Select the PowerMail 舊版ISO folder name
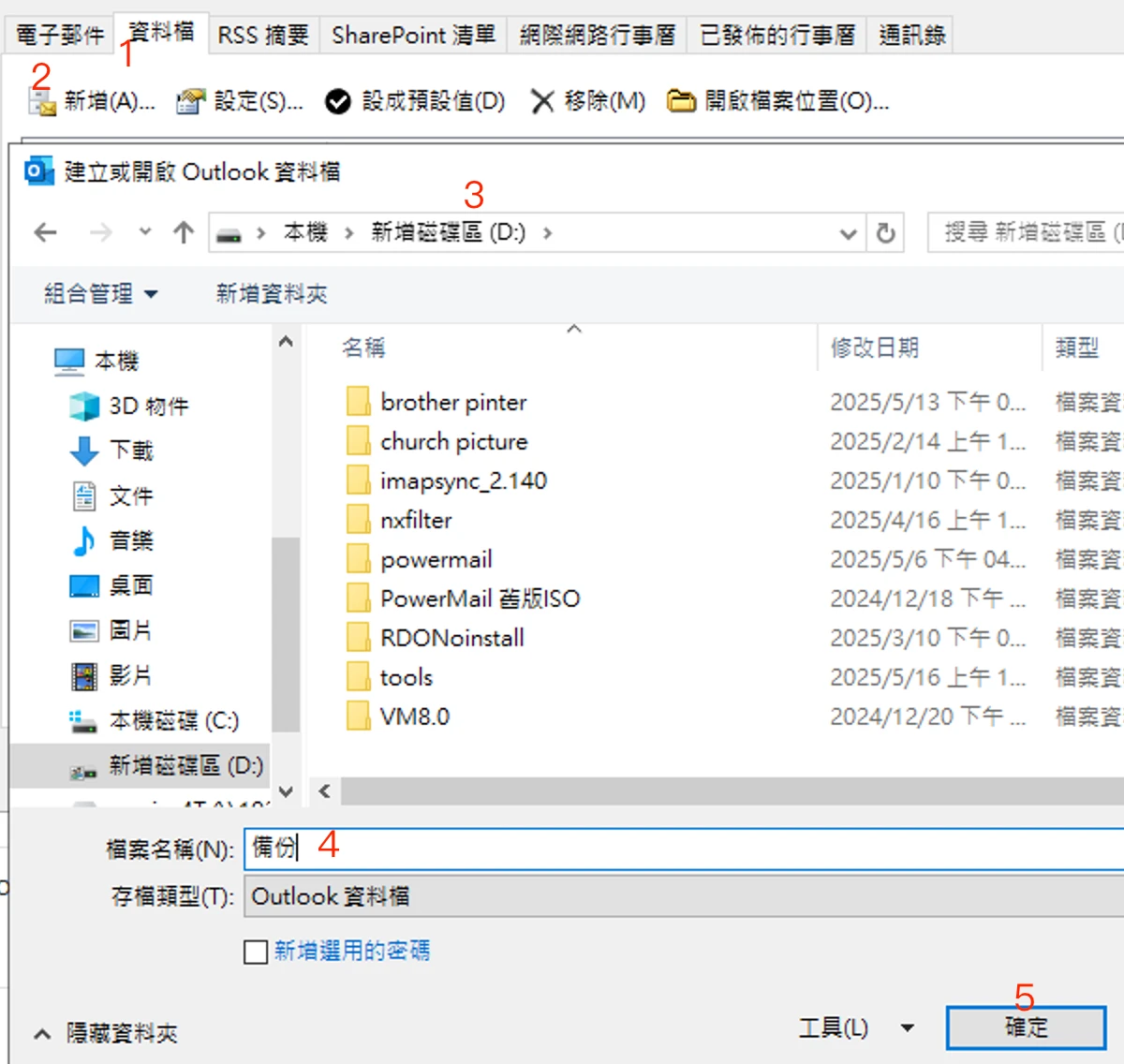The image size is (1124, 1064). click(480, 598)
